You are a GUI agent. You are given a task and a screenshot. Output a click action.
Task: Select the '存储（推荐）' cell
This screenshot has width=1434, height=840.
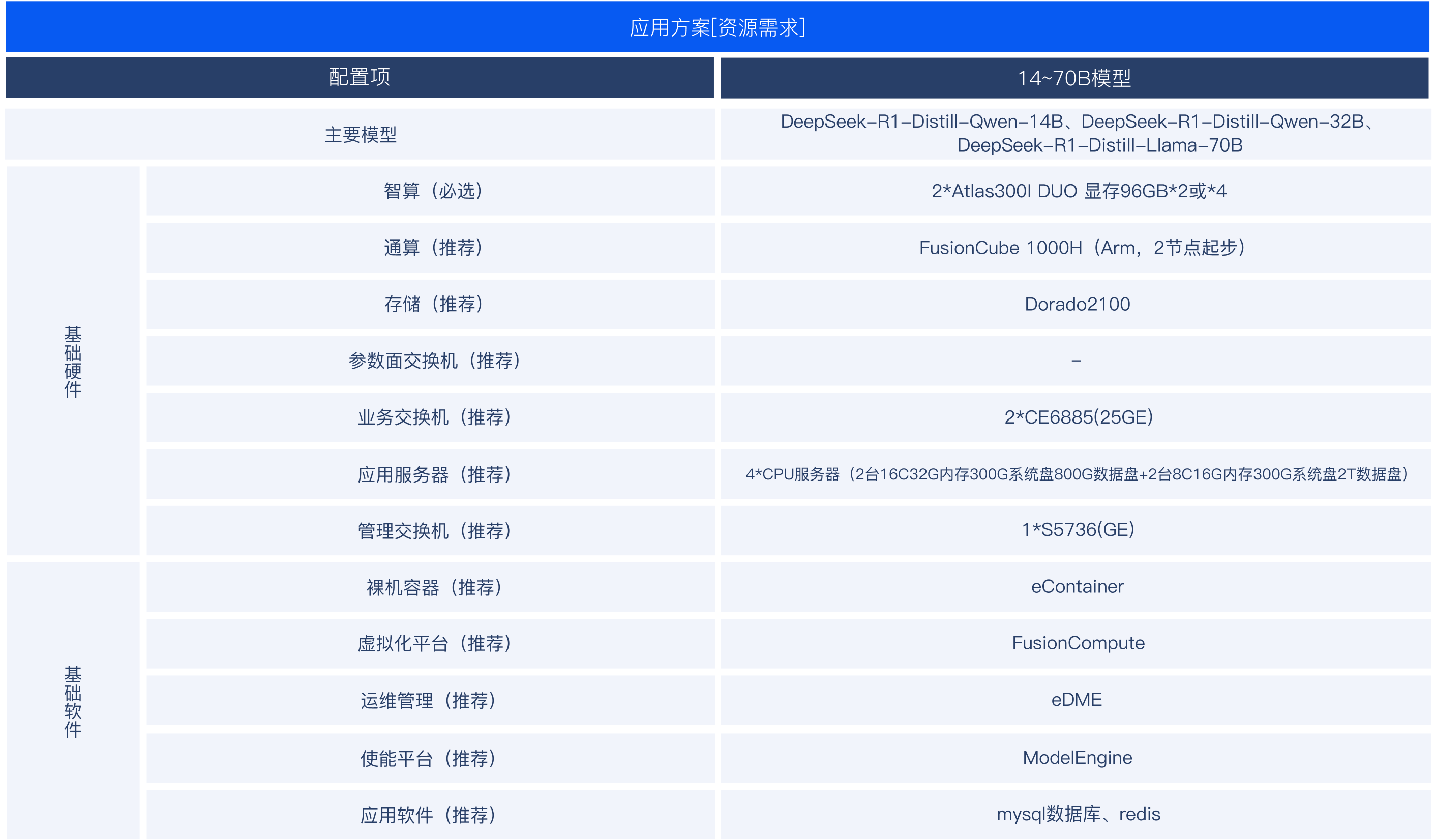click(431, 304)
